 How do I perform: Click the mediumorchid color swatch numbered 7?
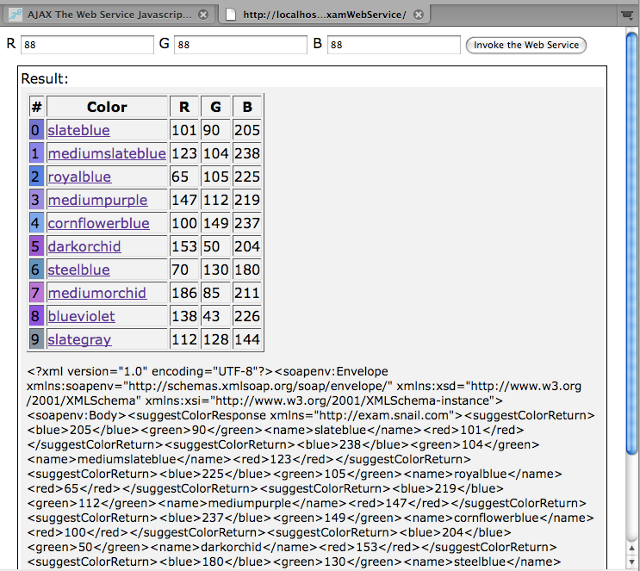37,293
